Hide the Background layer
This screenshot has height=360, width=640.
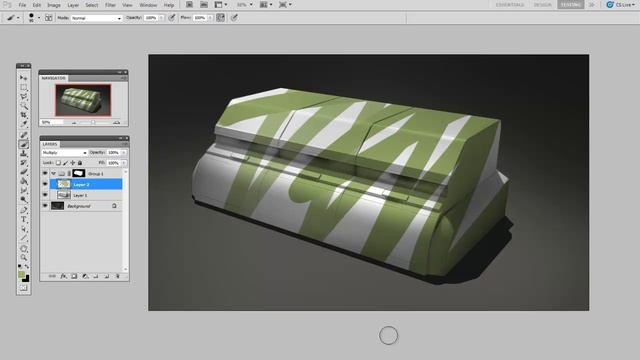click(45, 206)
